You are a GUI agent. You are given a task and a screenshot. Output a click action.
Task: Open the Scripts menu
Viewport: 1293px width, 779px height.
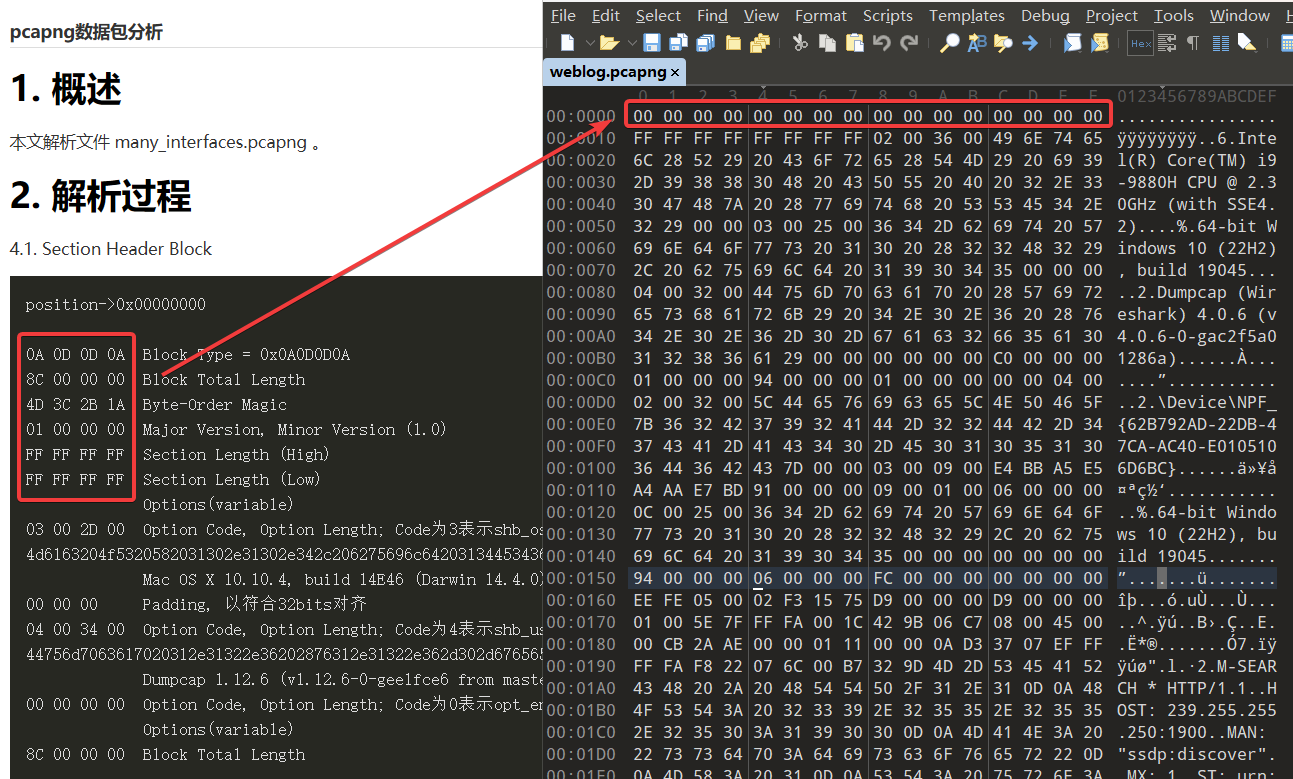pyautogui.click(x=887, y=15)
